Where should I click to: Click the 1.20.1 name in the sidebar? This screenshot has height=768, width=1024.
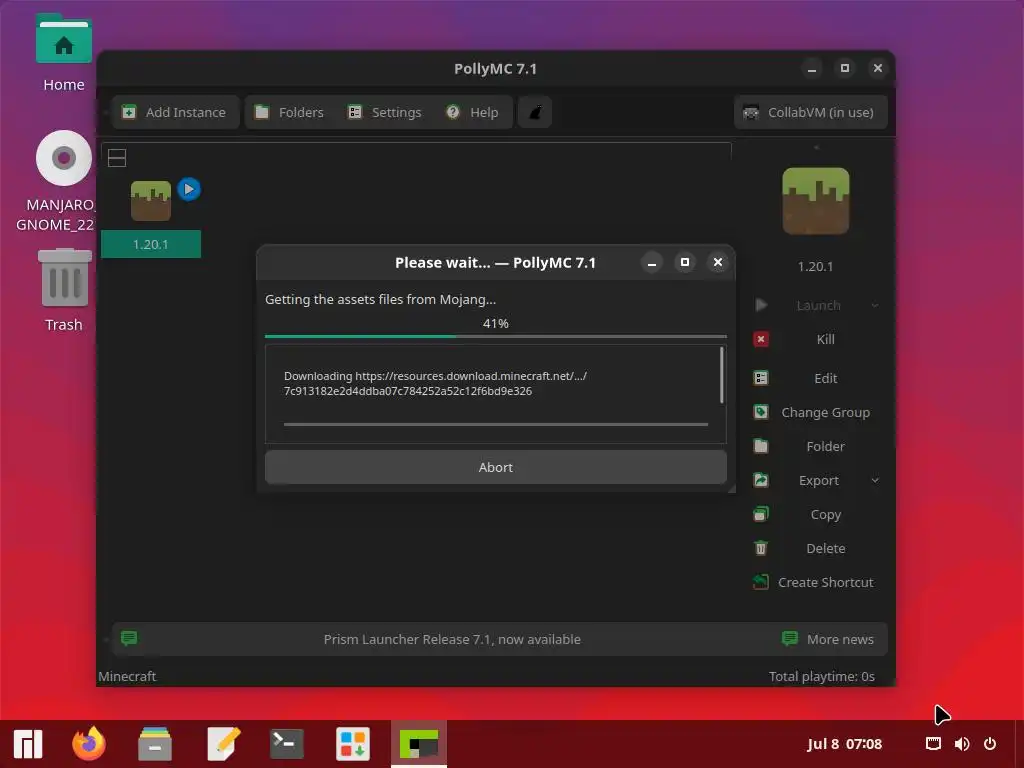pyautogui.click(x=816, y=266)
